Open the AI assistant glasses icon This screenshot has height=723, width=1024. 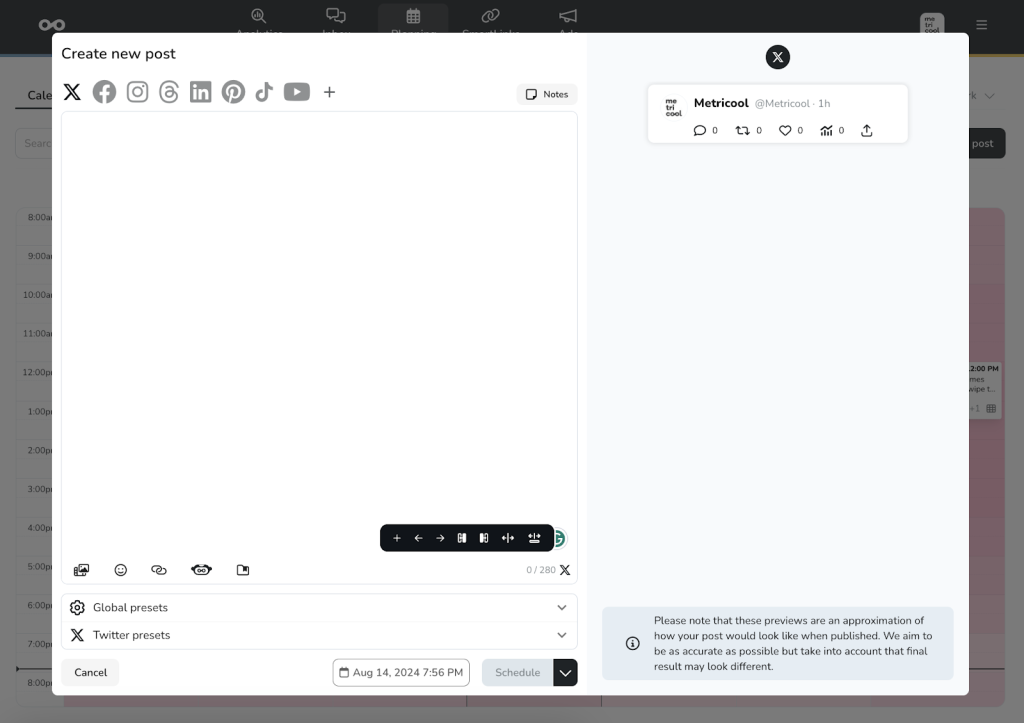pos(201,570)
